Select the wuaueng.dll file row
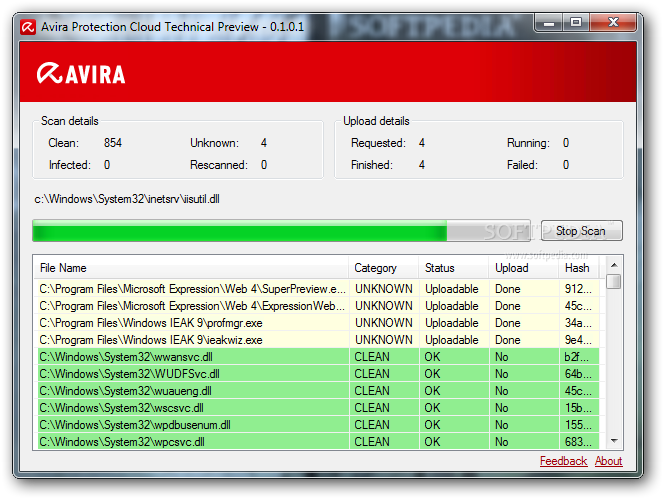 pyautogui.click(x=318, y=391)
